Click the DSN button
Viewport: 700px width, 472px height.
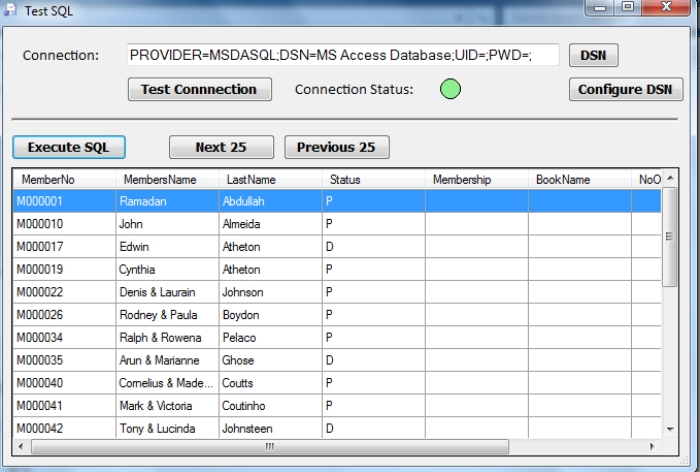[x=593, y=55]
